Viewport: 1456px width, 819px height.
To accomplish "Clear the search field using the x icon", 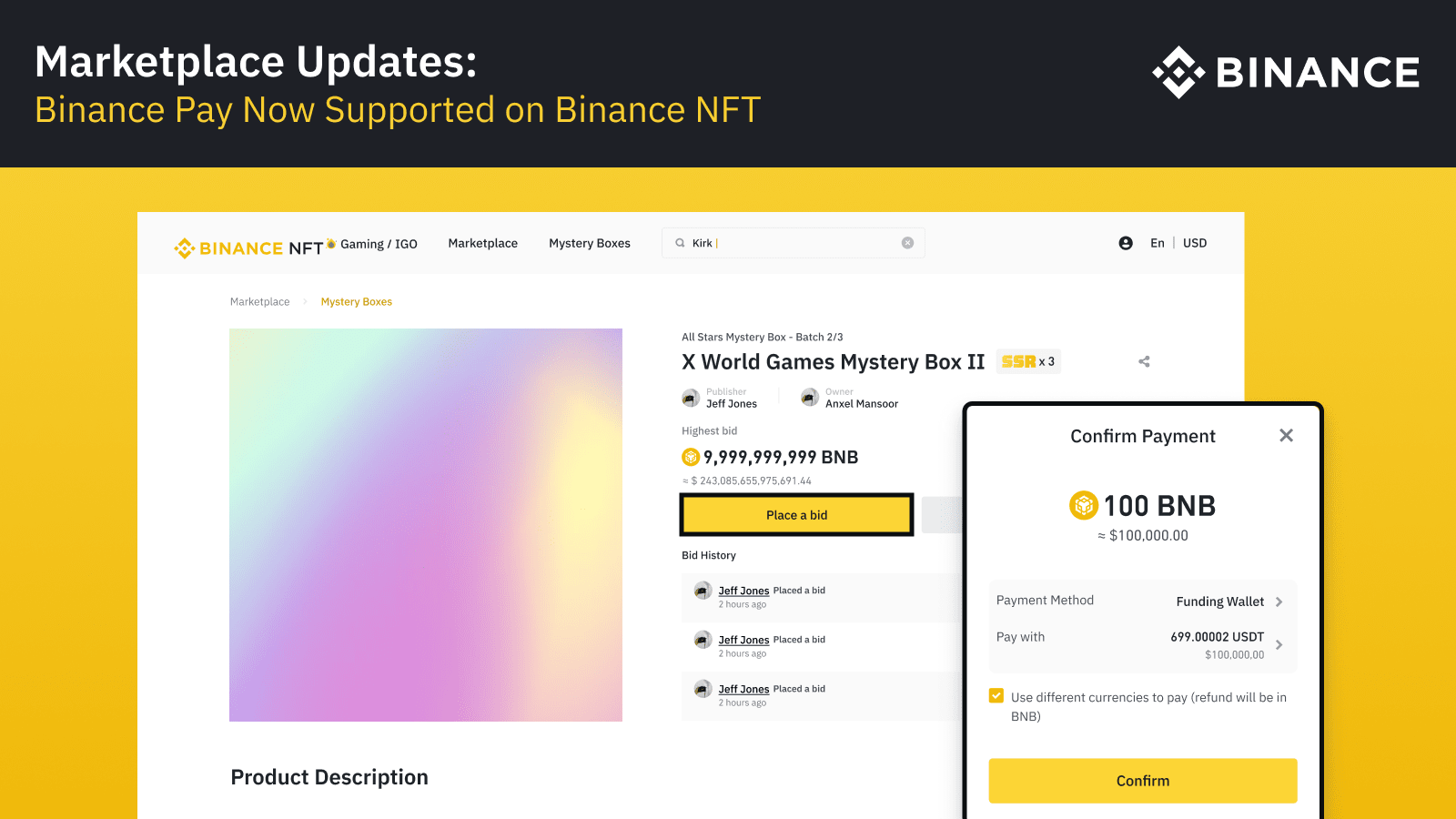I will [907, 243].
